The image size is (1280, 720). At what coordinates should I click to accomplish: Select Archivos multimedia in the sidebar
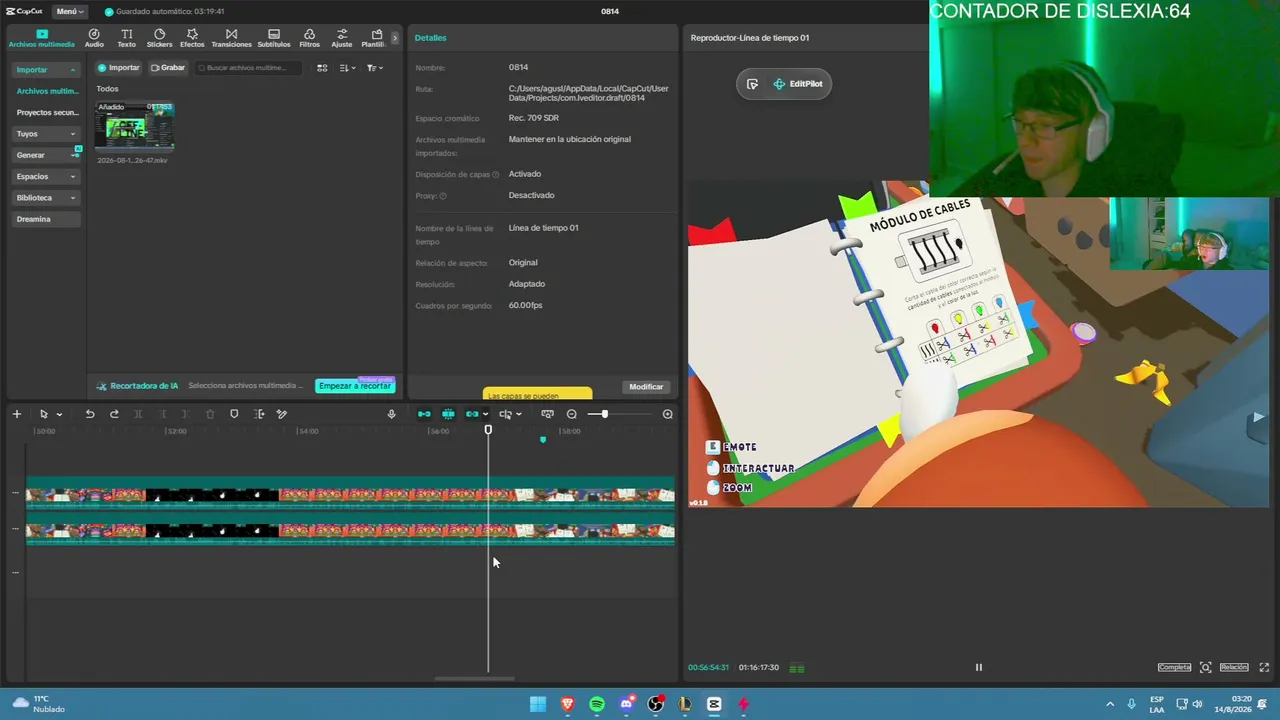click(47, 91)
